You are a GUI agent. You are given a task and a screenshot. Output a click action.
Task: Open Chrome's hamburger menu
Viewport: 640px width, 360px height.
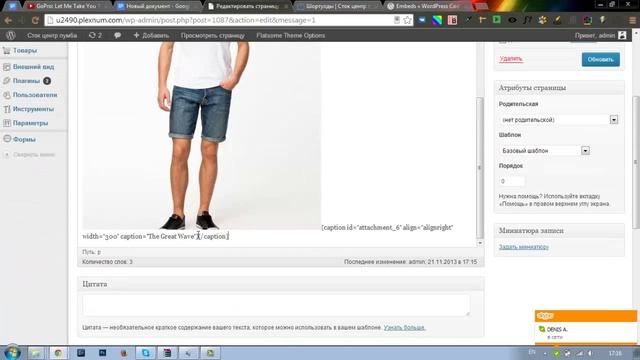(x=633, y=20)
